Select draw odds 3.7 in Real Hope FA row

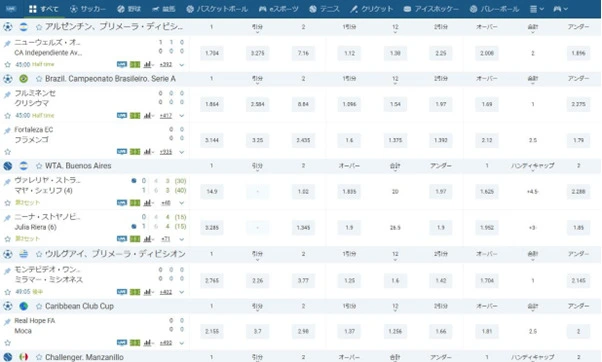pos(258,331)
